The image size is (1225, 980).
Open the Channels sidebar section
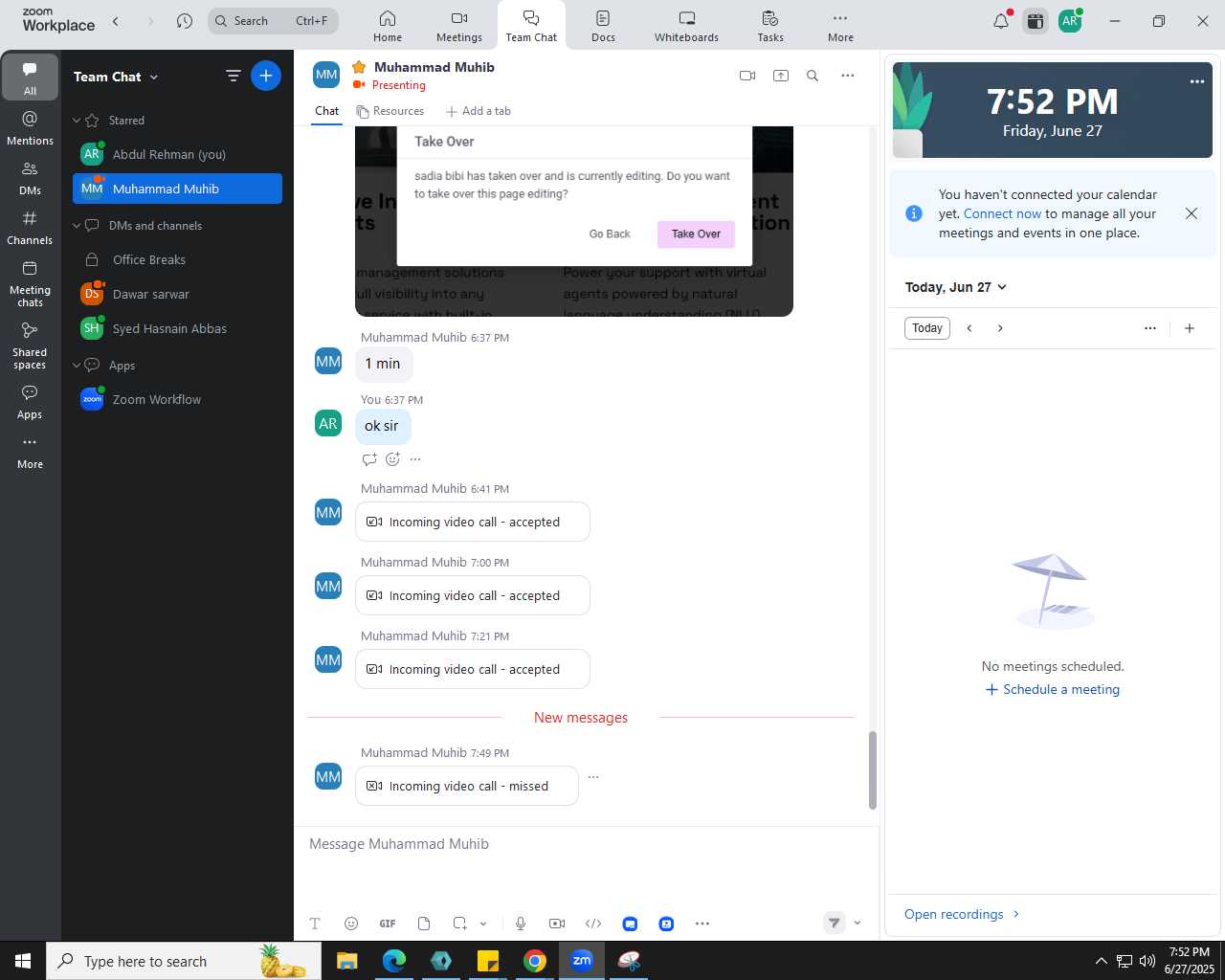tap(30, 228)
